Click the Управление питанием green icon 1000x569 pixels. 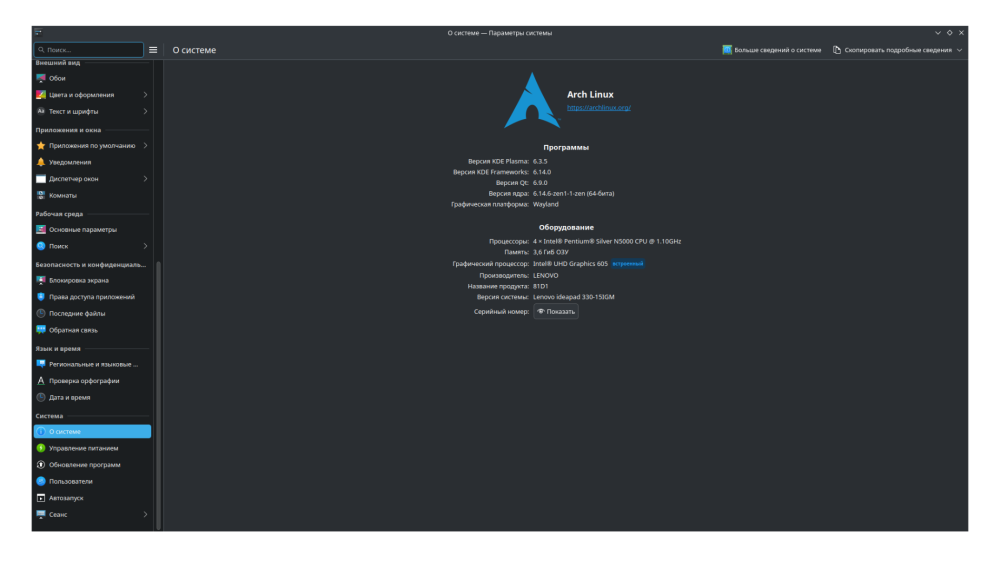[41, 448]
